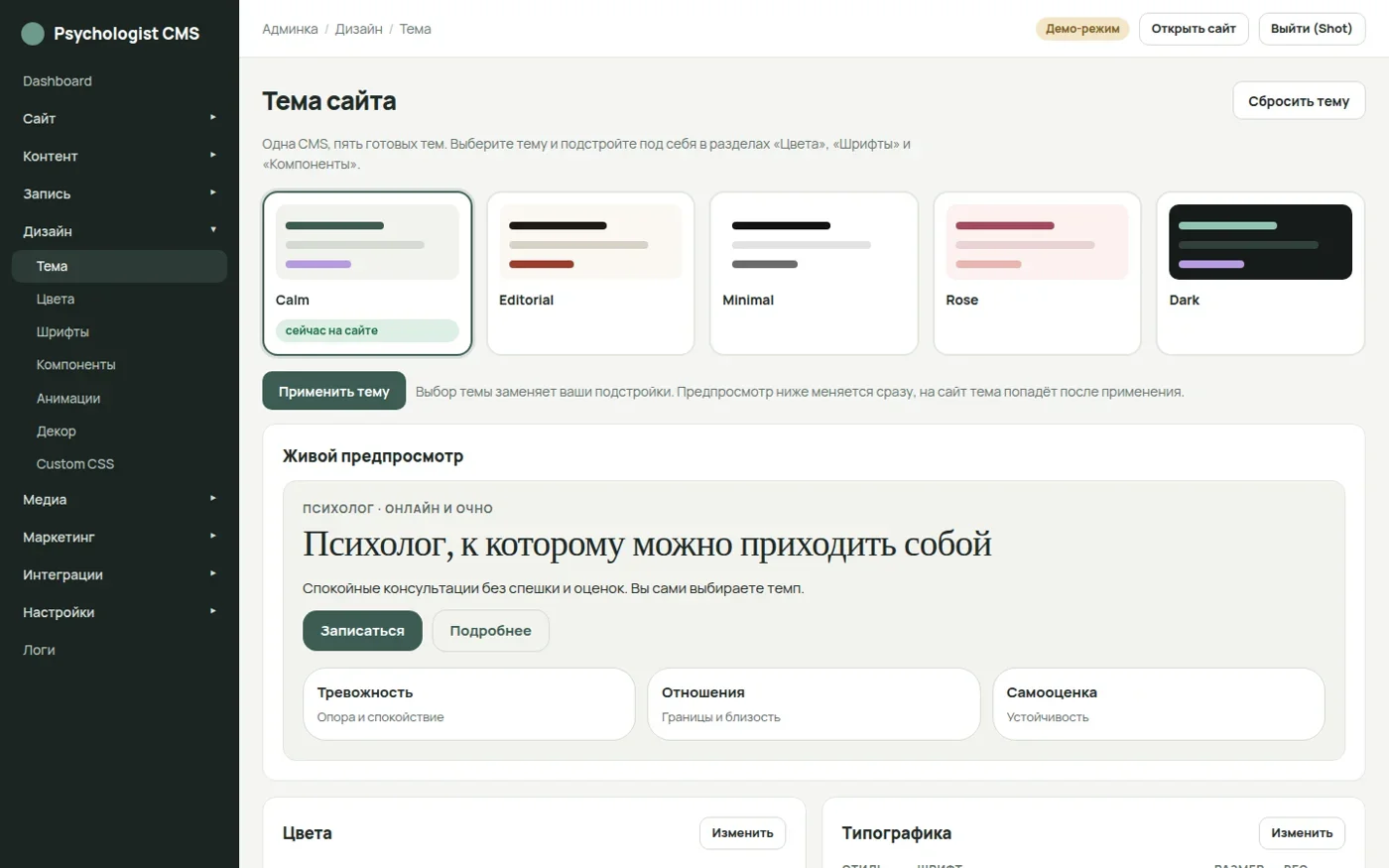
Task: Click Изменить in the Типографика panel
Action: (1302, 833)
